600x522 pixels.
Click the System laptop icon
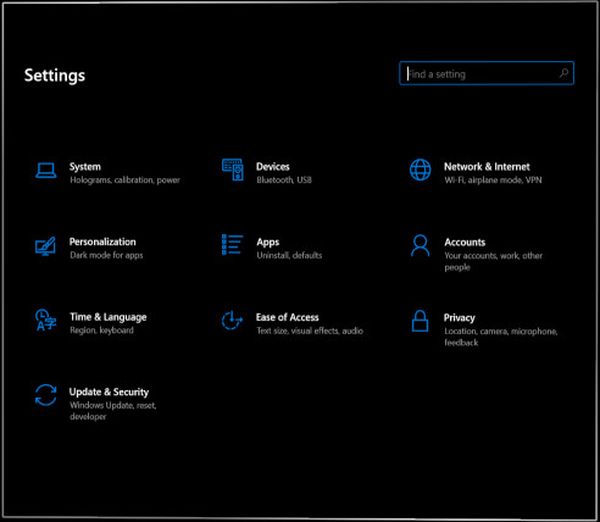click(x=46, y=170)
